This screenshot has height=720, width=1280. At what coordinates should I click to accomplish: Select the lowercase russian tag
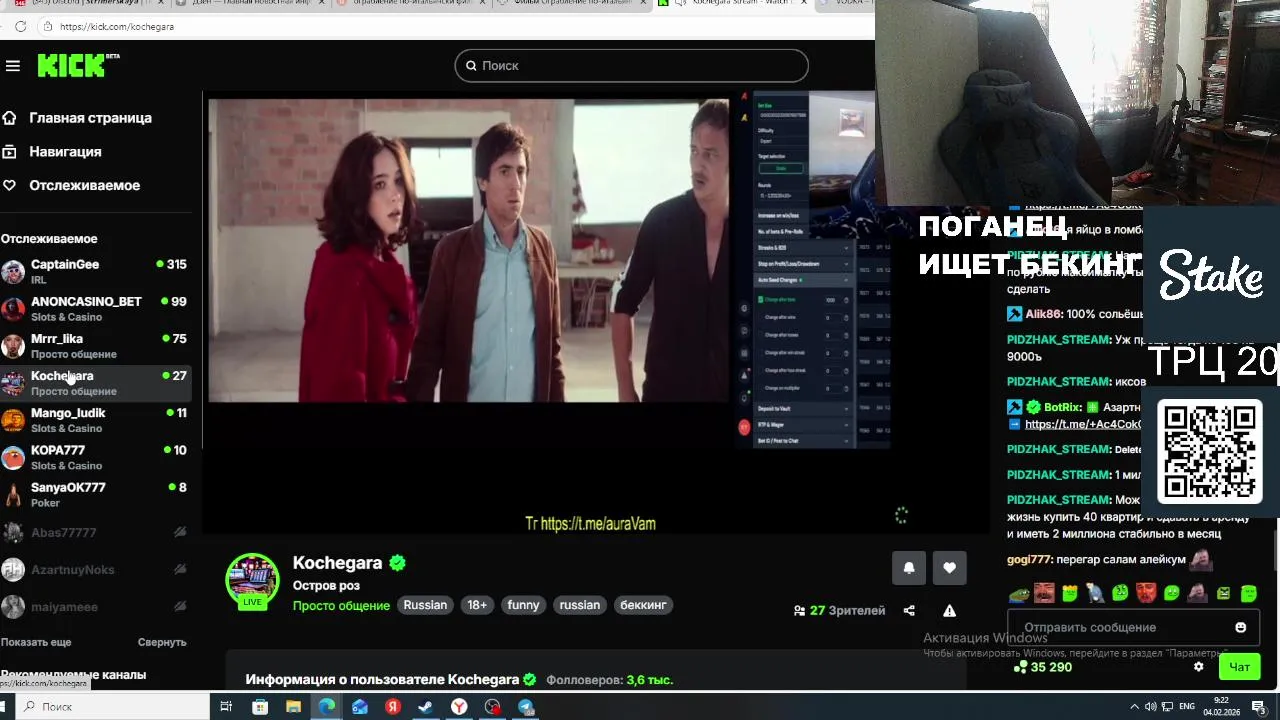580,605
